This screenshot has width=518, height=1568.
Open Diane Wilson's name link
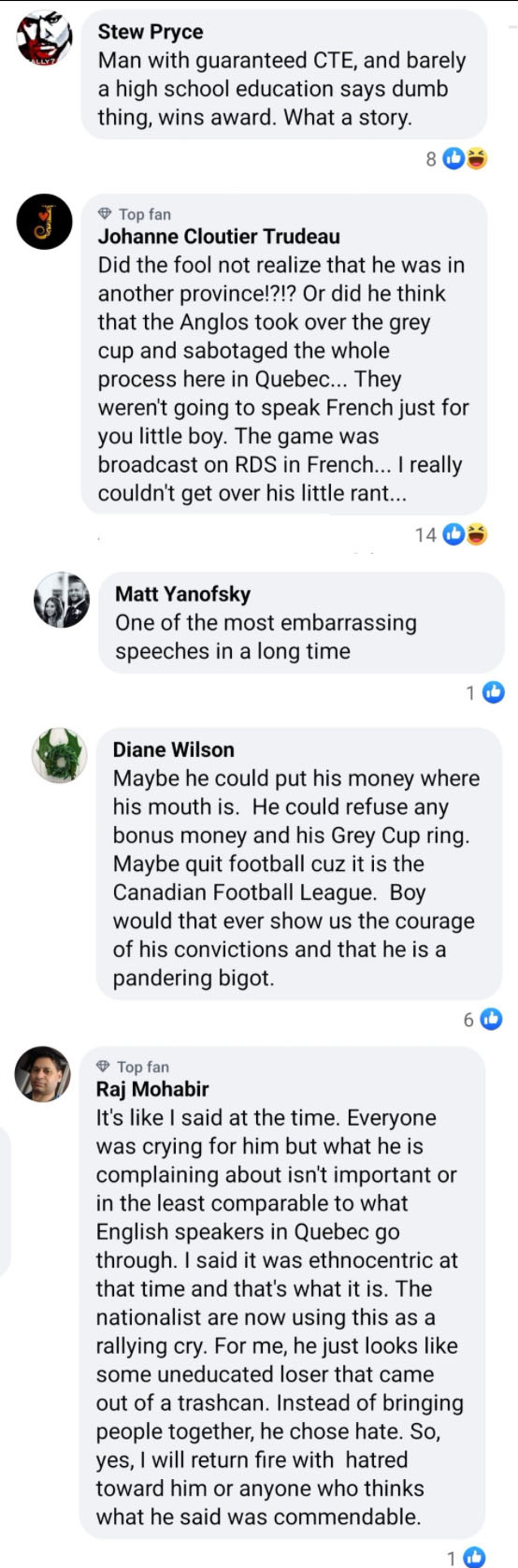point(174,749)
